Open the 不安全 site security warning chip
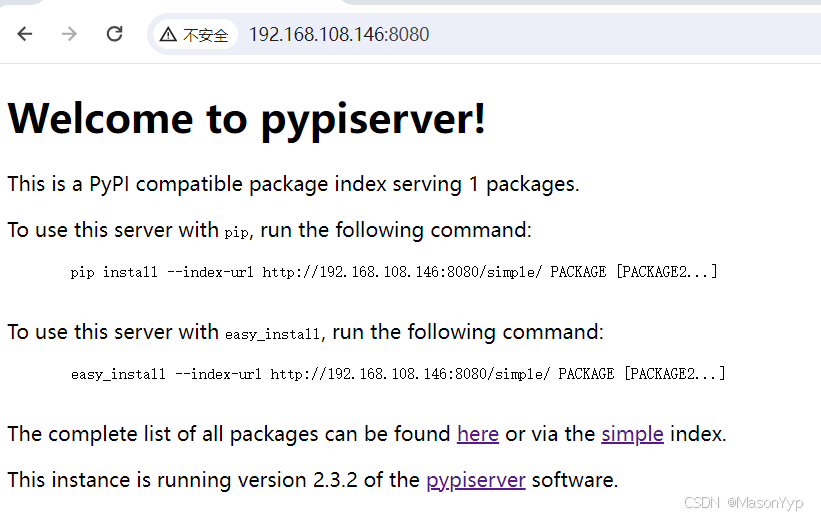Image resolution: width=821 pixels, height=518 pixels. tap(194, 35)
